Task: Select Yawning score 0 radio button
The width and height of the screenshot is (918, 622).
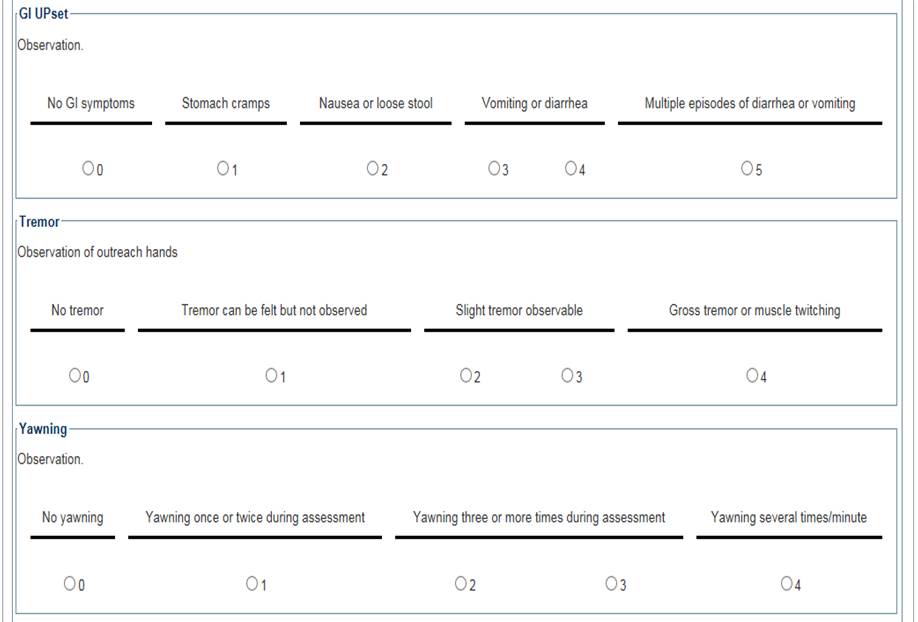Action: tap(69, 584)
